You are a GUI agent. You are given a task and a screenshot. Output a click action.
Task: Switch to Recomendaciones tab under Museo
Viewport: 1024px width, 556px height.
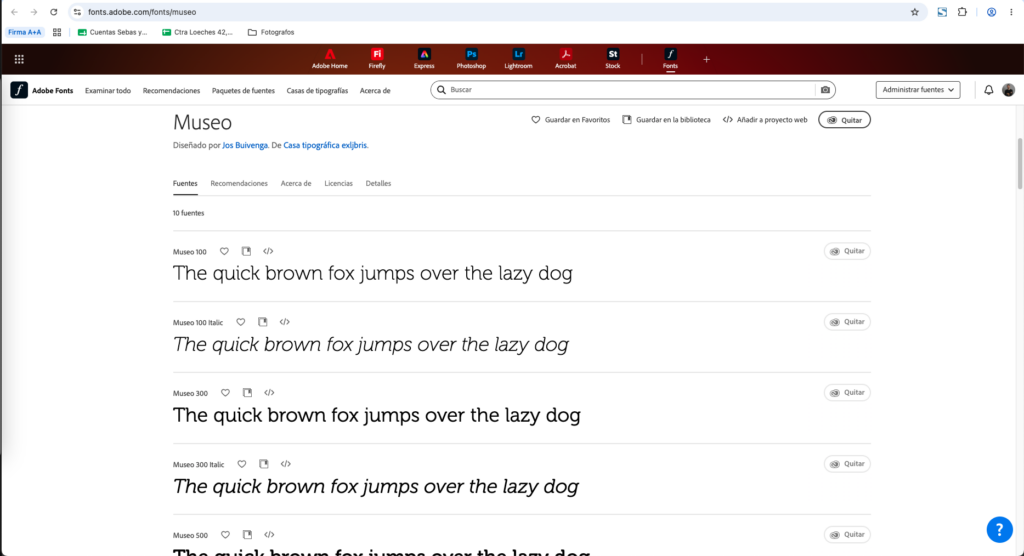(239, 184)
